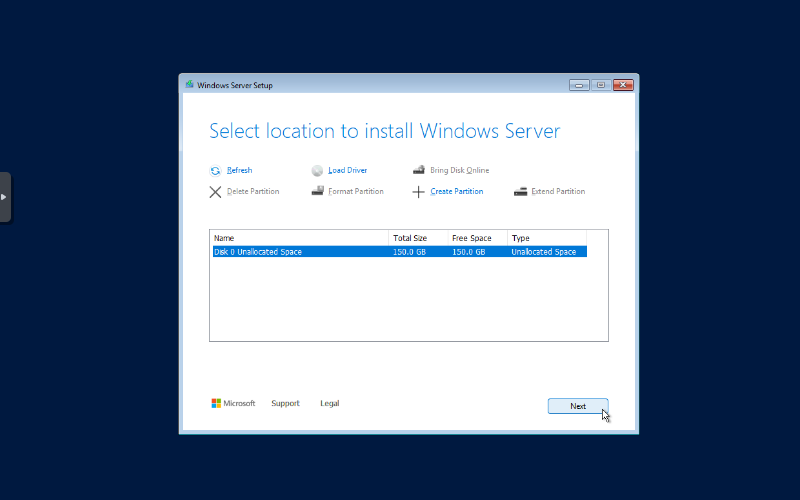Screen dimensions: 800x500
Task: Sort by the Total Size column header
Action: pyautogui.click(x=418, y=238)
